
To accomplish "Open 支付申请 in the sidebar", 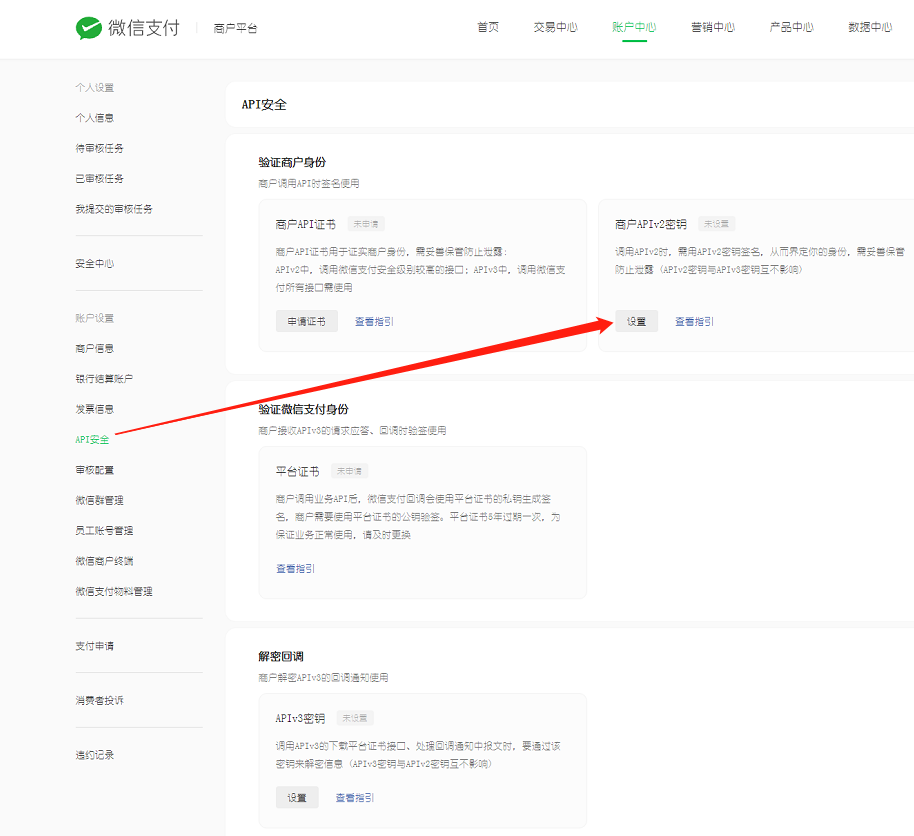I will pos(94,646).
